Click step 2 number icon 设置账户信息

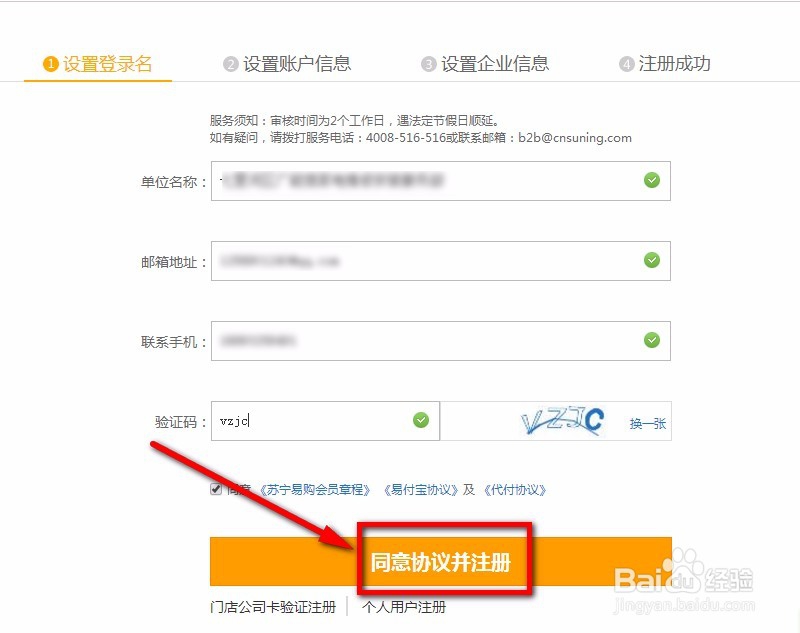231,64
